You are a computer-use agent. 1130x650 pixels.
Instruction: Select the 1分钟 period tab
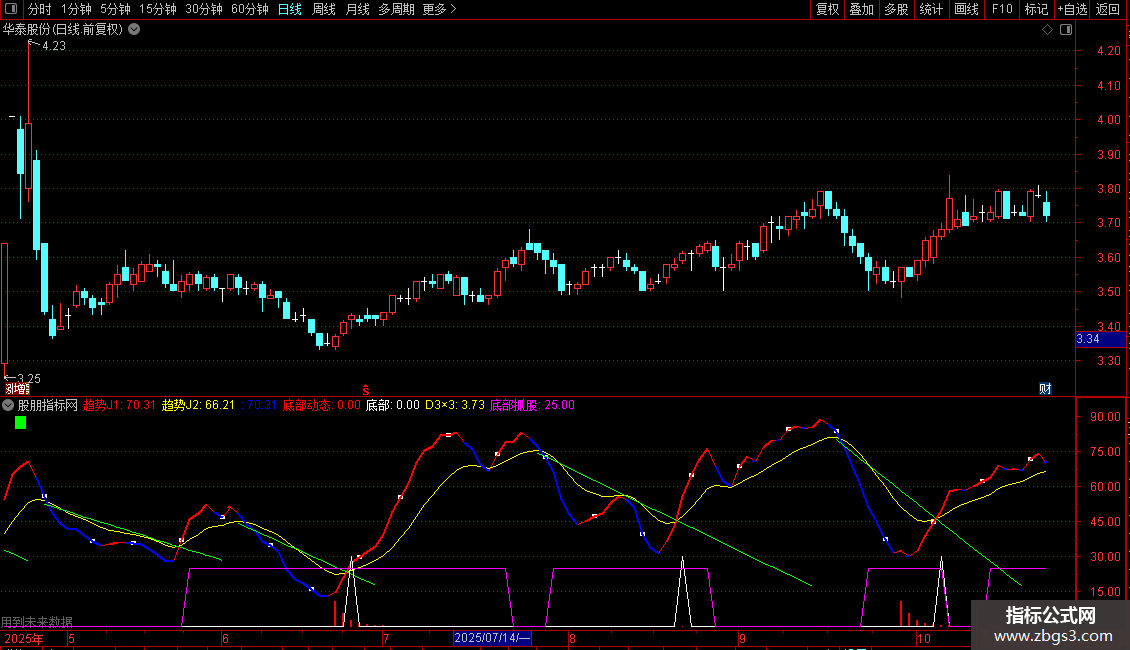pos(76,9)
